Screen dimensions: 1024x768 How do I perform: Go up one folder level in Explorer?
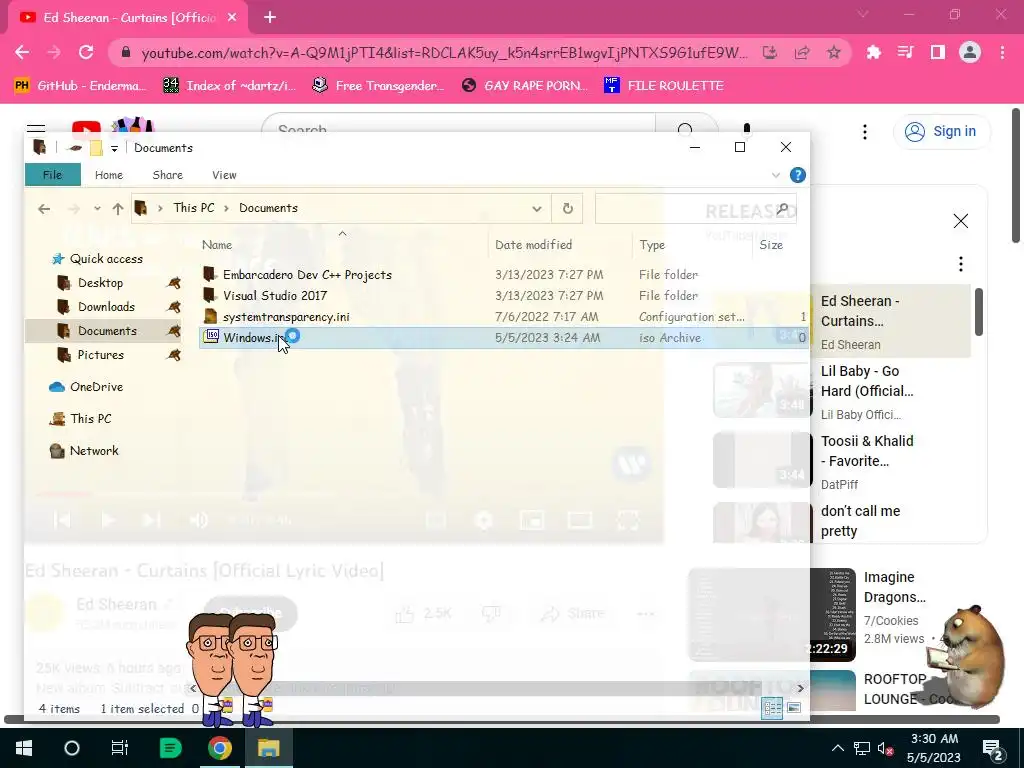(118, 209)
